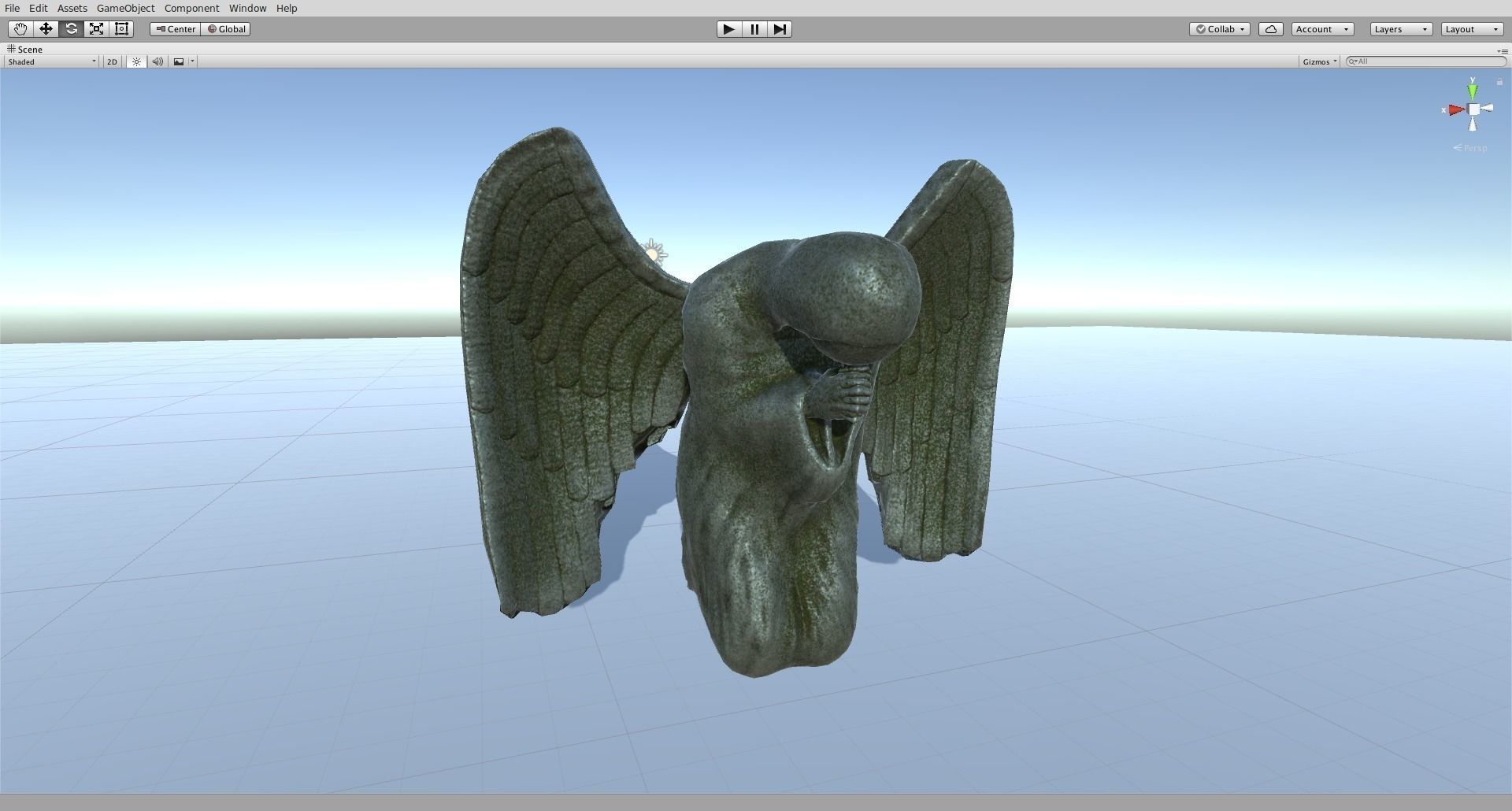
Task: Open the Assets menu
Action: 72,8
